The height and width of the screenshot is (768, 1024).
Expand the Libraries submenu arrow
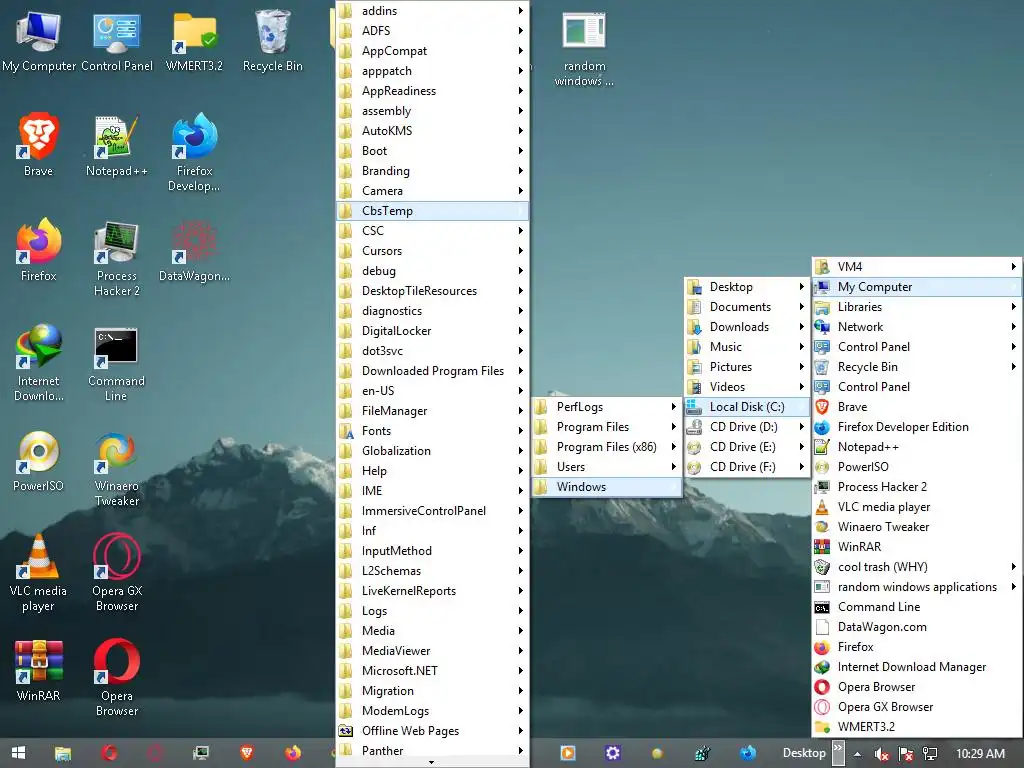coord(1013,306)
